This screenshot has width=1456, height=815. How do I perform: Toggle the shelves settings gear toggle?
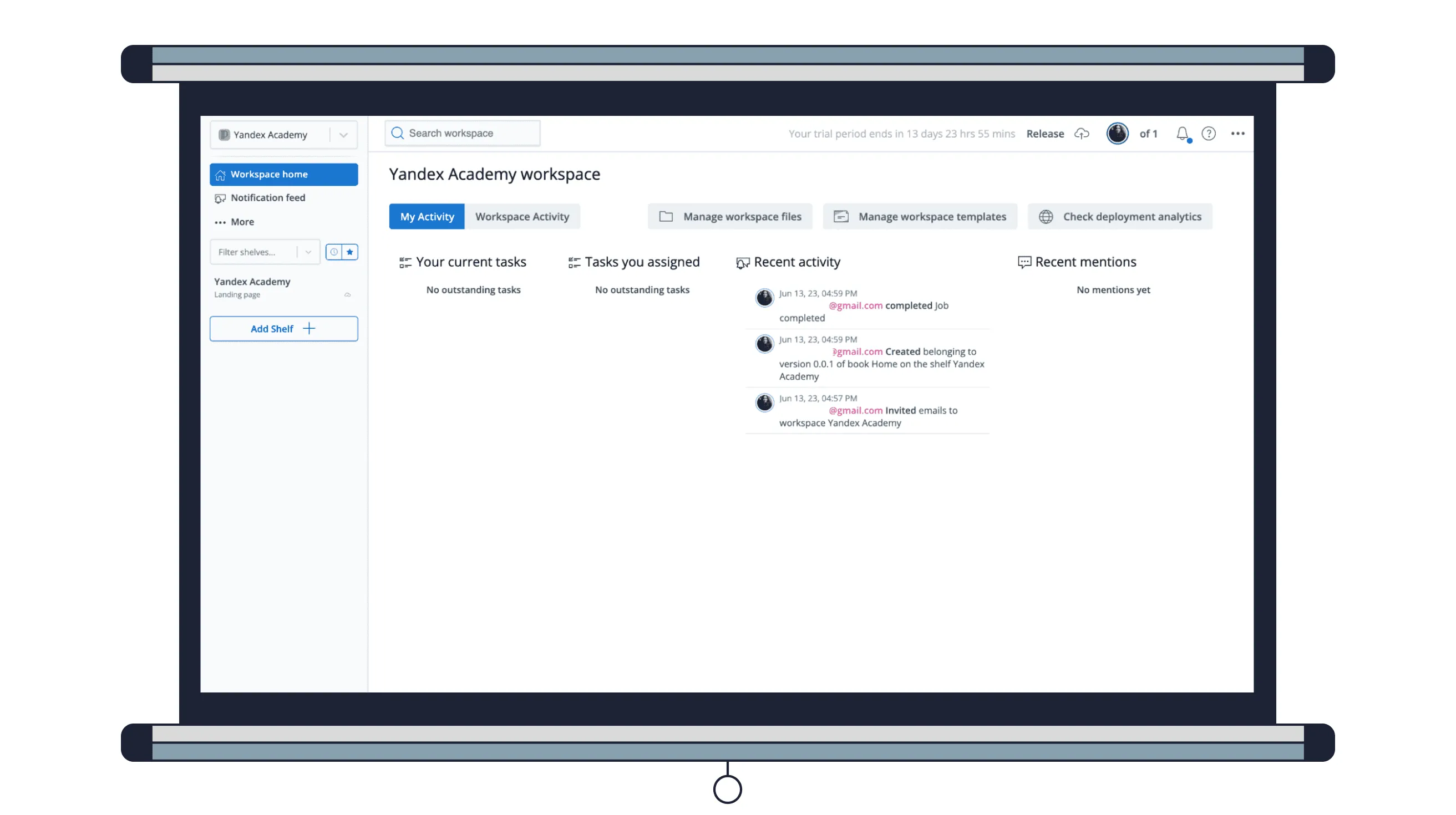tap(335, 252)
